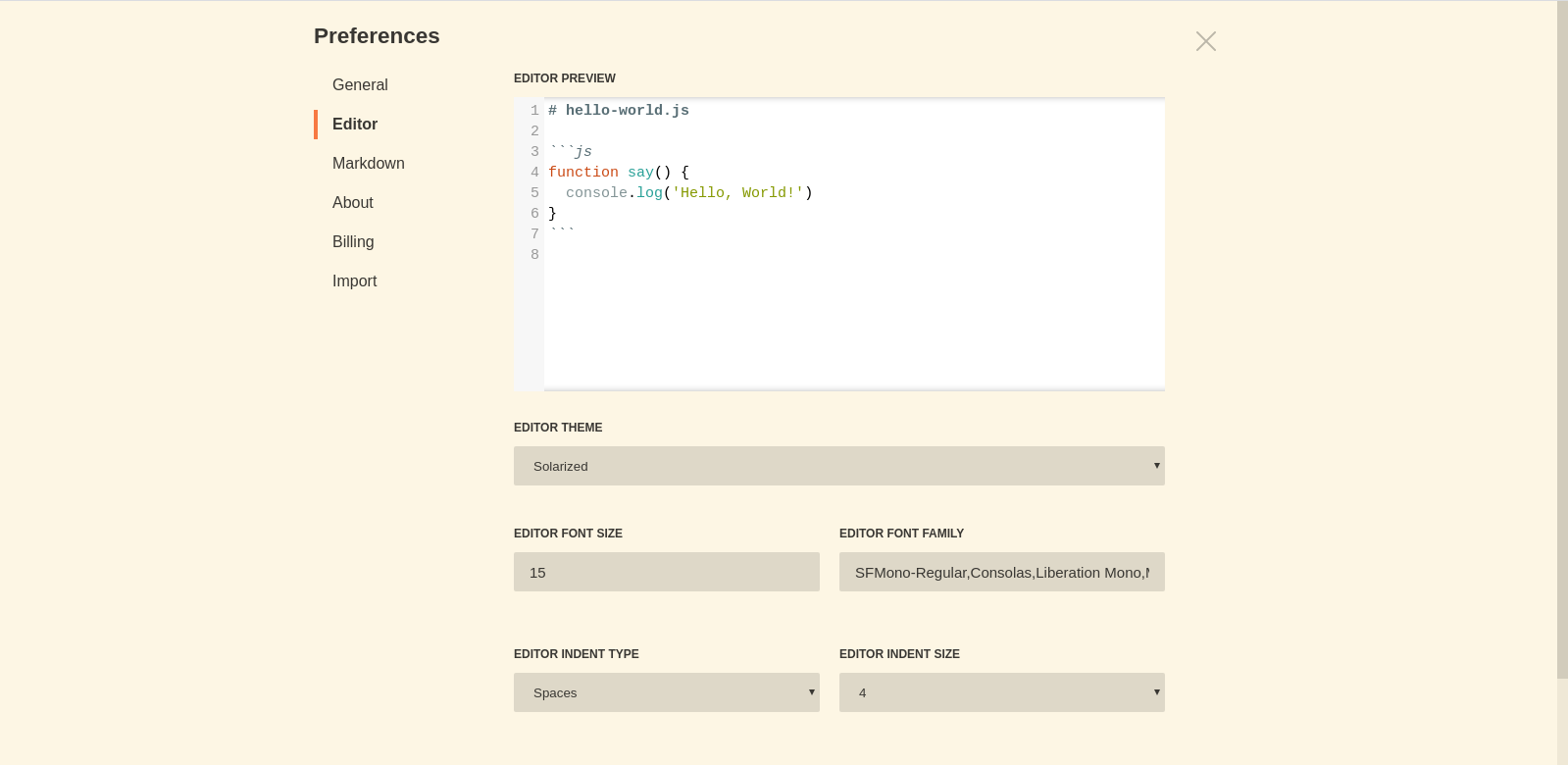Click the closing brace on line 6

tap(553, 214)
